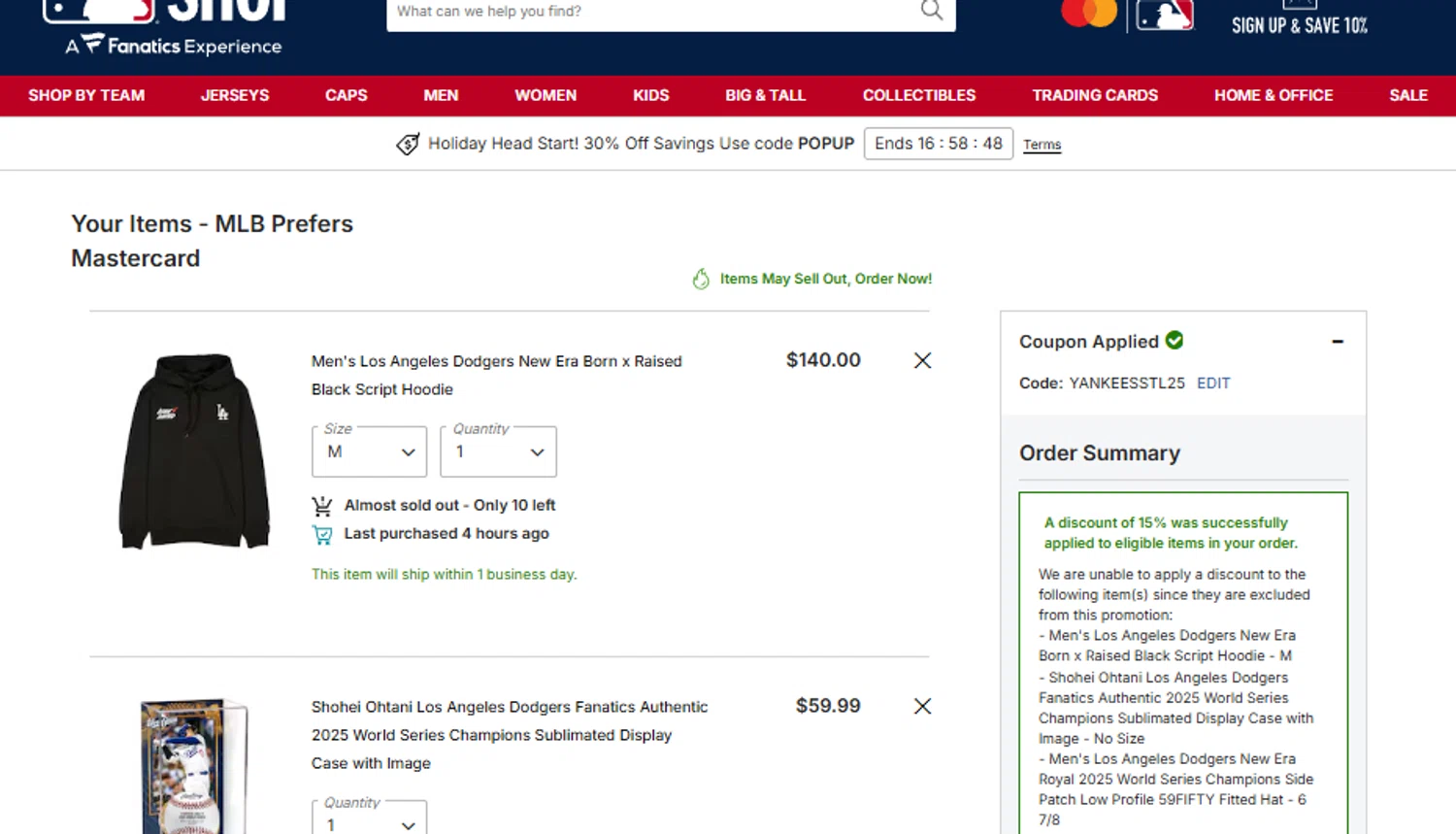Click Sign Up & Save 10% link
Image resolution: width=1456 pixels, height=834 pixels.
[1299, 25]
